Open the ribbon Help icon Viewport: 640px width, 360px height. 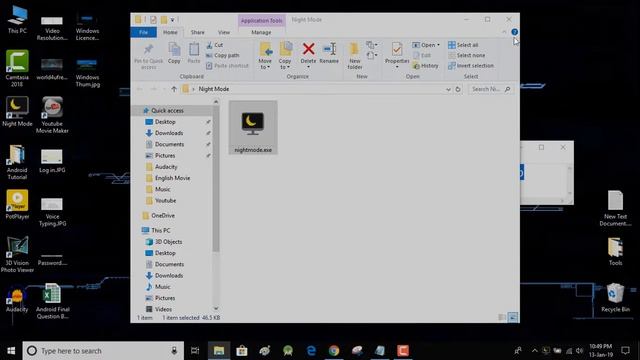coord(514,32)
